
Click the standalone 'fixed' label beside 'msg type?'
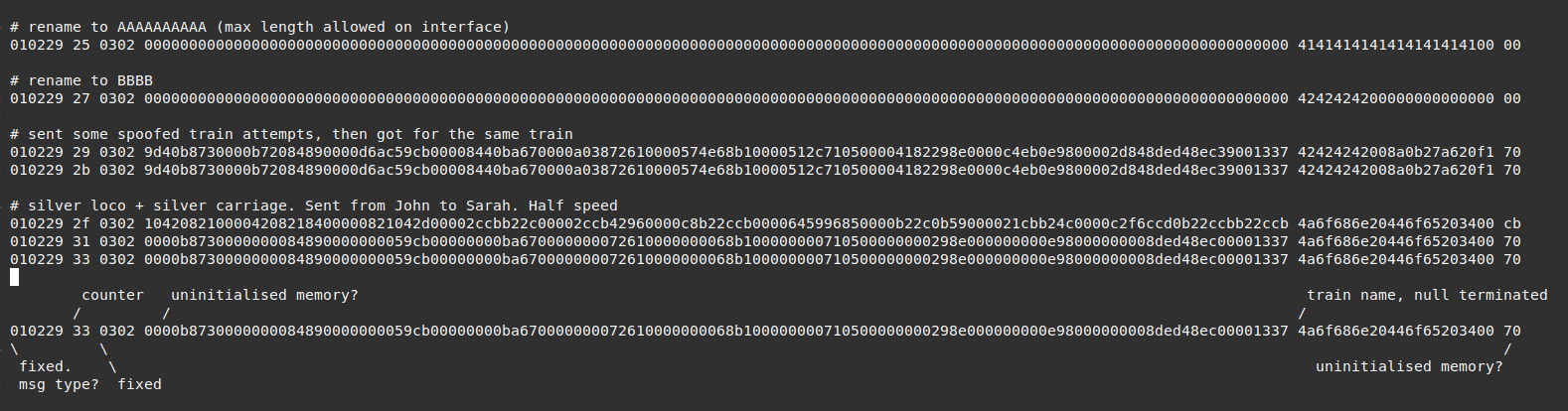click(139, 384)
